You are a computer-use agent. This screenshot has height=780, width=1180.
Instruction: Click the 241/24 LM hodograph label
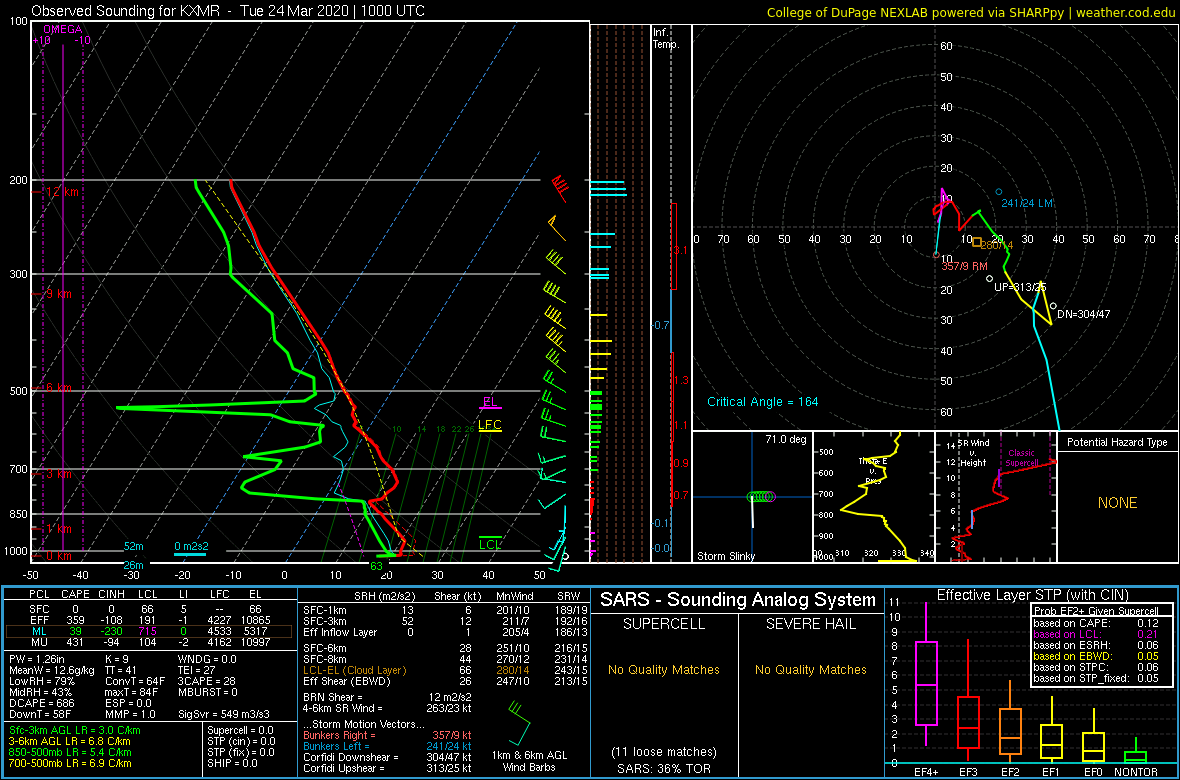click(1028, 203)
